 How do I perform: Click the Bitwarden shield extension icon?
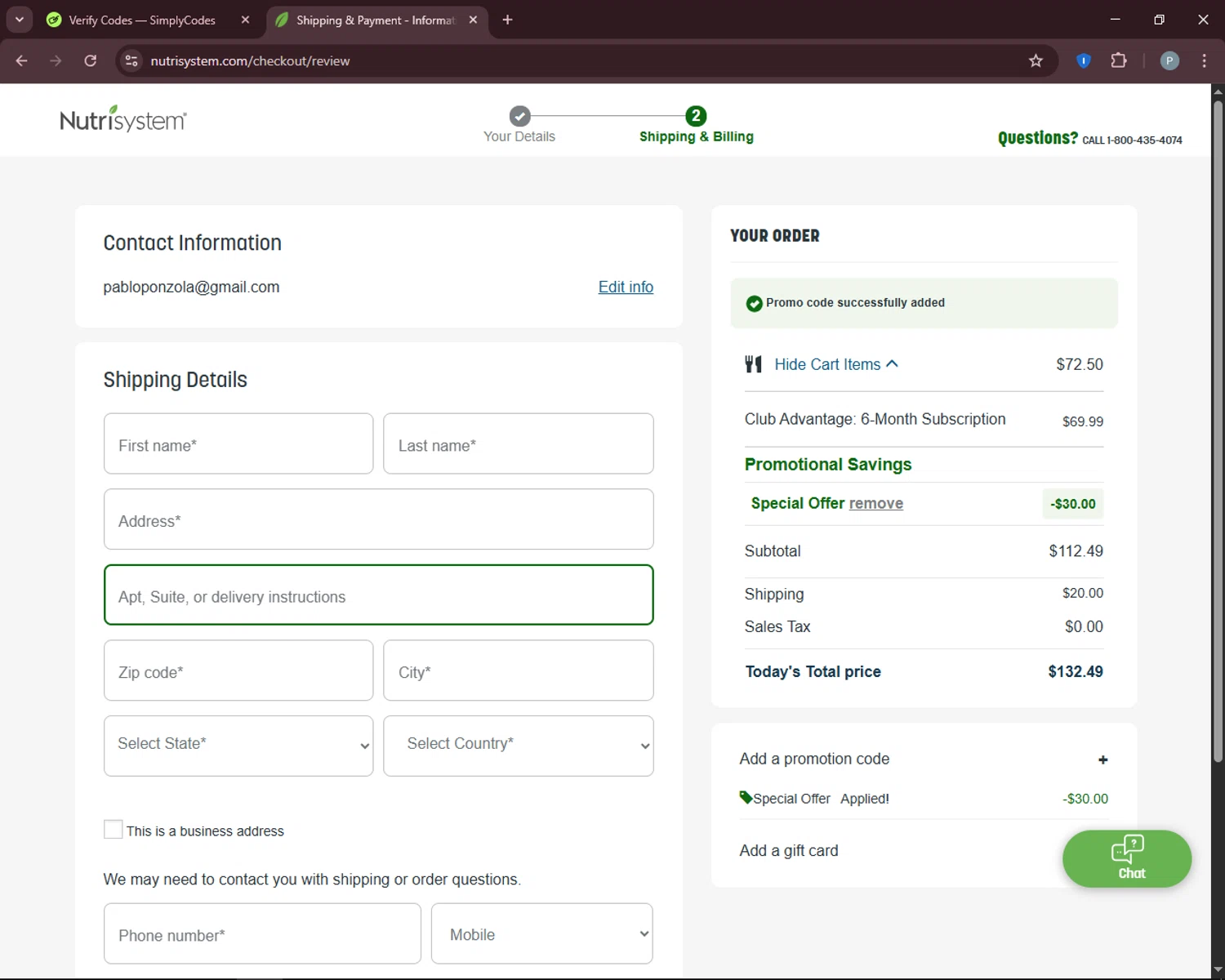[1083, 60]
